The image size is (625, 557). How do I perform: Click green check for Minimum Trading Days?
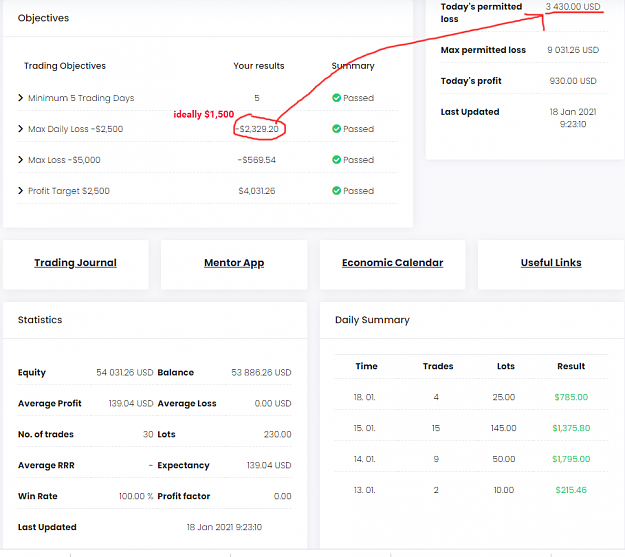(x=336, y=98)
